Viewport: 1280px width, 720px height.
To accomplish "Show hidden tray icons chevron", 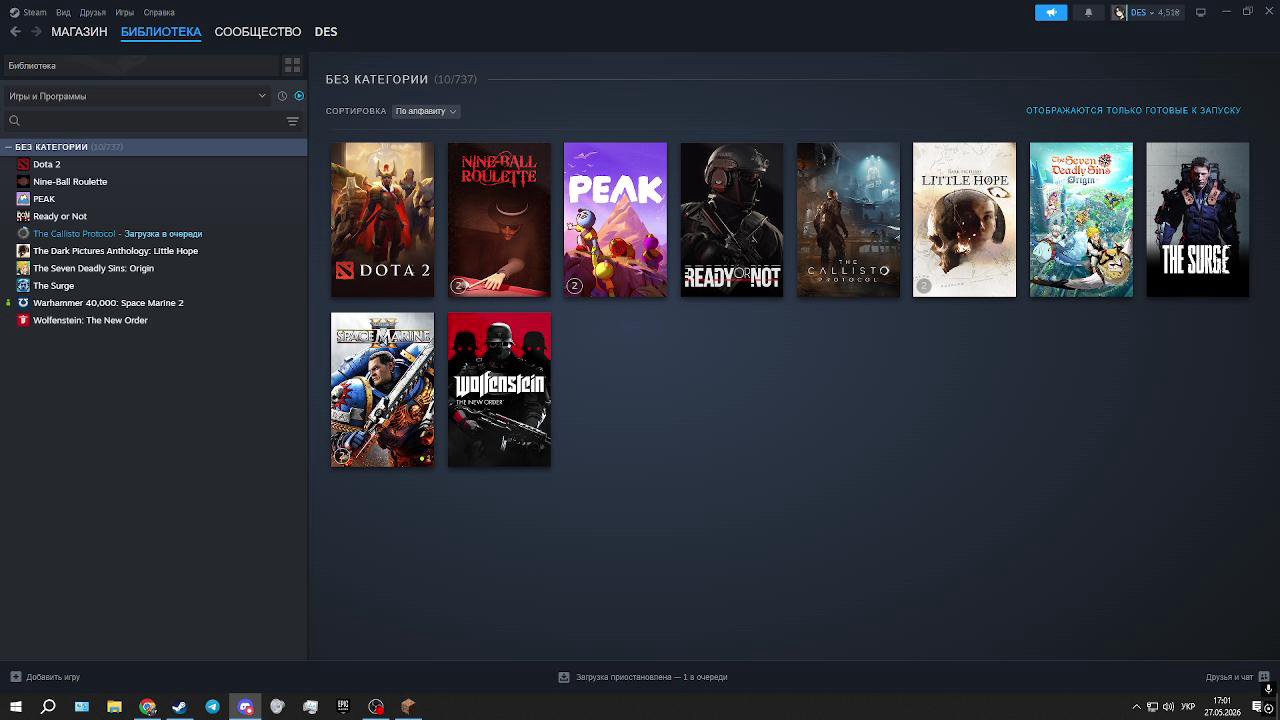I will tap(1136, 707).
